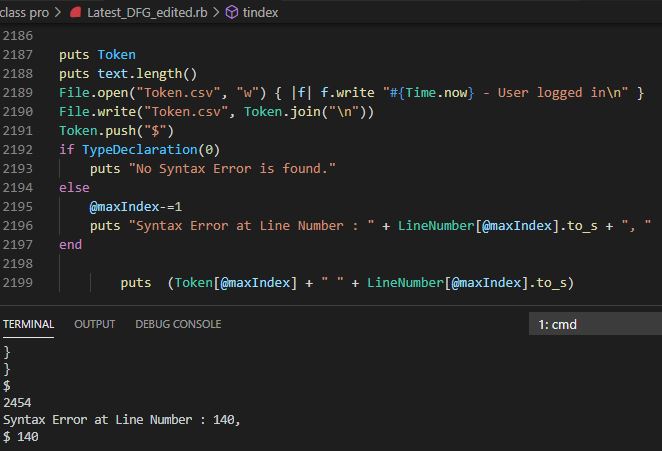Click '@maxIndex-=1' on line 2195
662x451 pixels.
(136, 206)
